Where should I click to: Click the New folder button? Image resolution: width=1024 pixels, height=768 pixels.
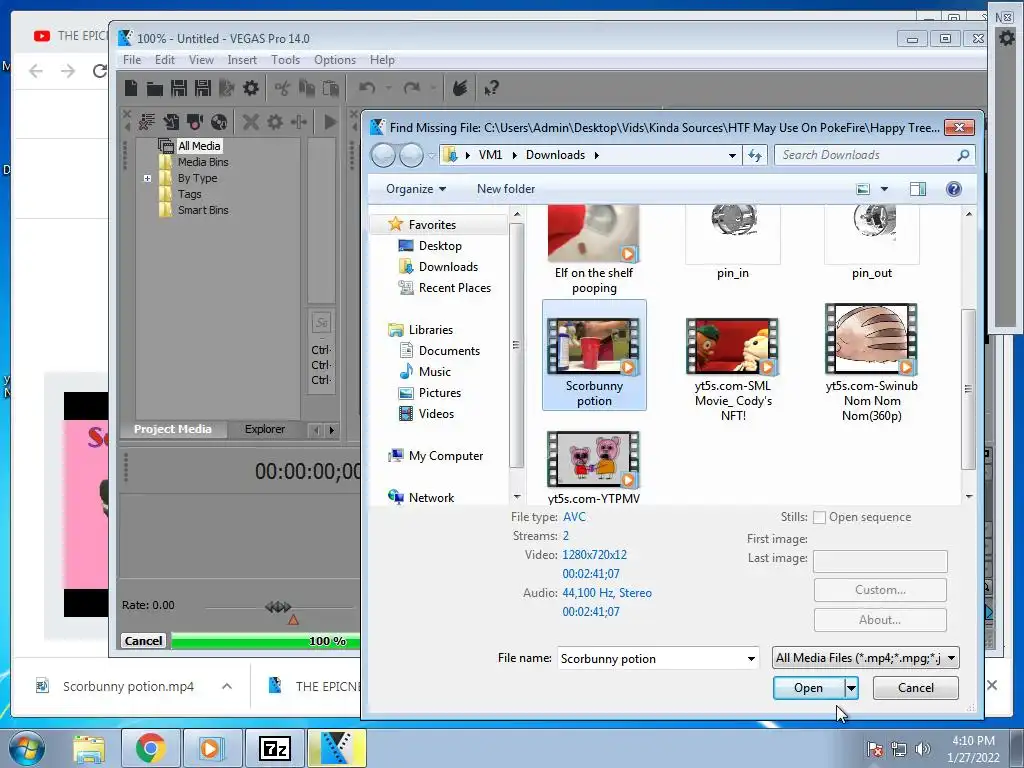coord(505,189)
